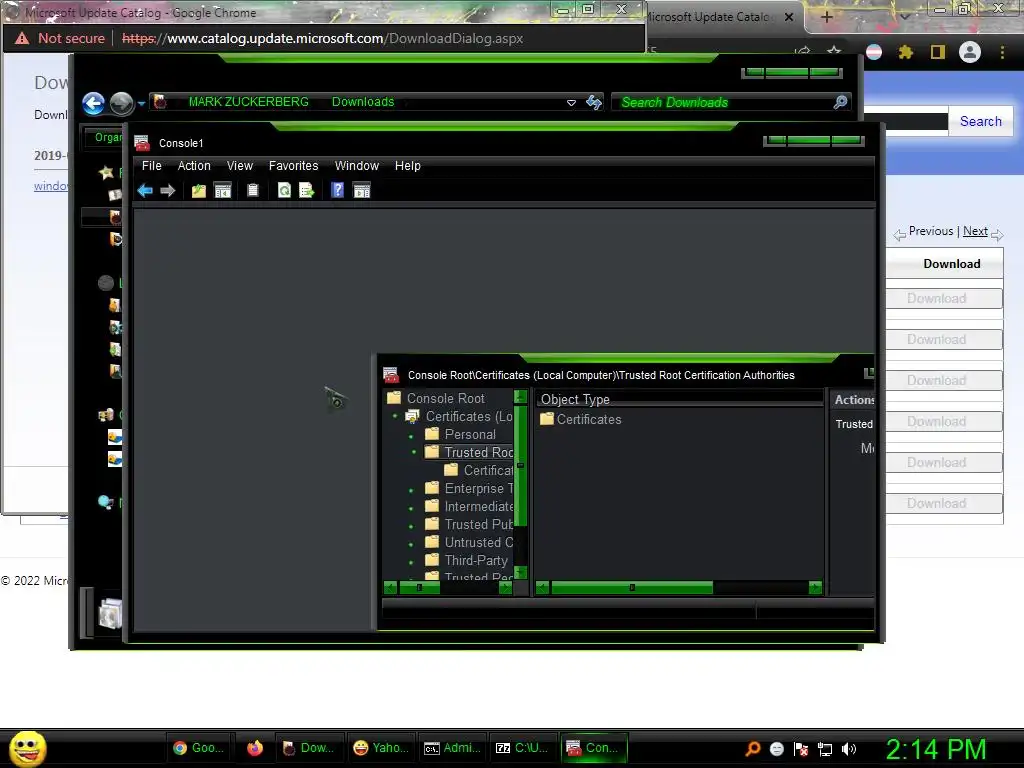
Task: Expand the Enterprise Trust node
Action: [411, 490]
